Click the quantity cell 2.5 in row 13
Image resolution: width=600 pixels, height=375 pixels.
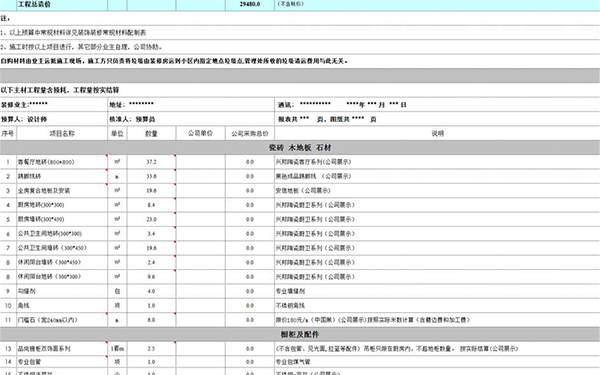tap(152, 349)
